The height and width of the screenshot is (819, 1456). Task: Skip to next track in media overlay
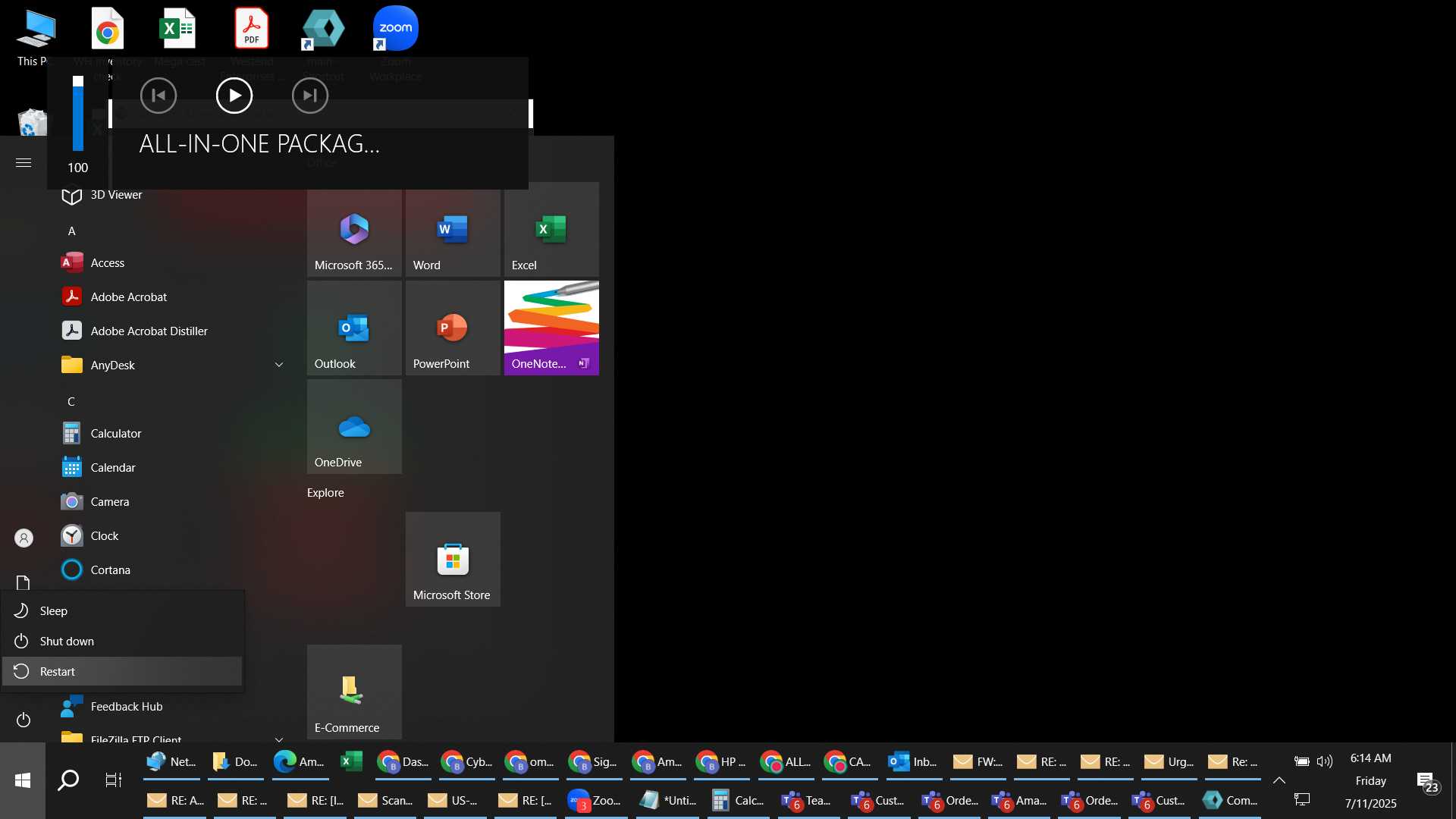310,96
